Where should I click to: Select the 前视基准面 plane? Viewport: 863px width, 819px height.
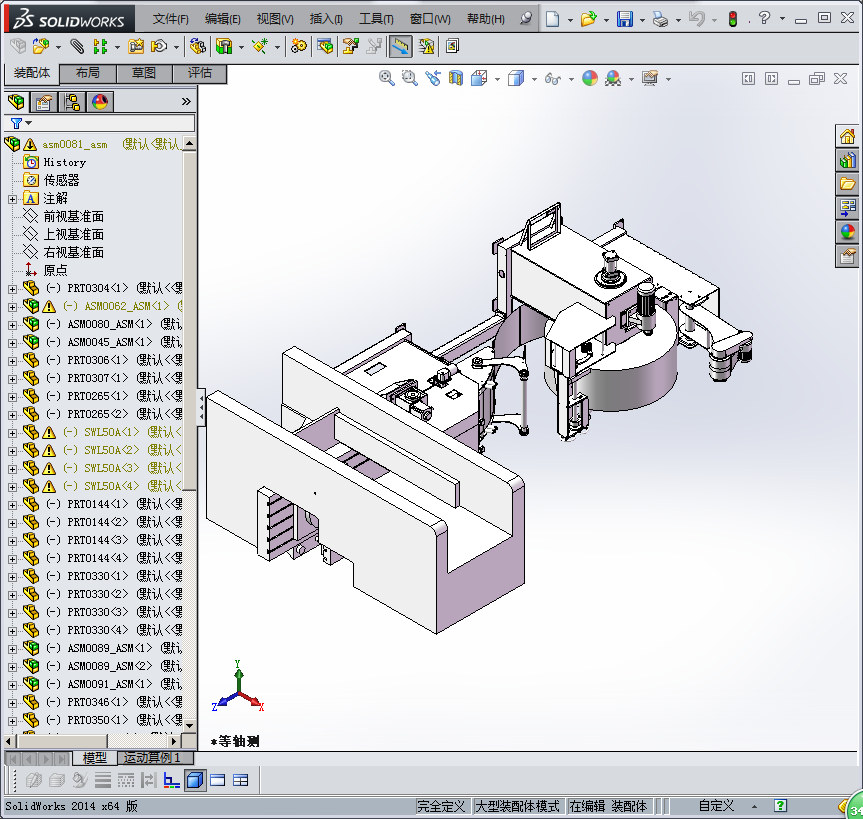[74, 216]
